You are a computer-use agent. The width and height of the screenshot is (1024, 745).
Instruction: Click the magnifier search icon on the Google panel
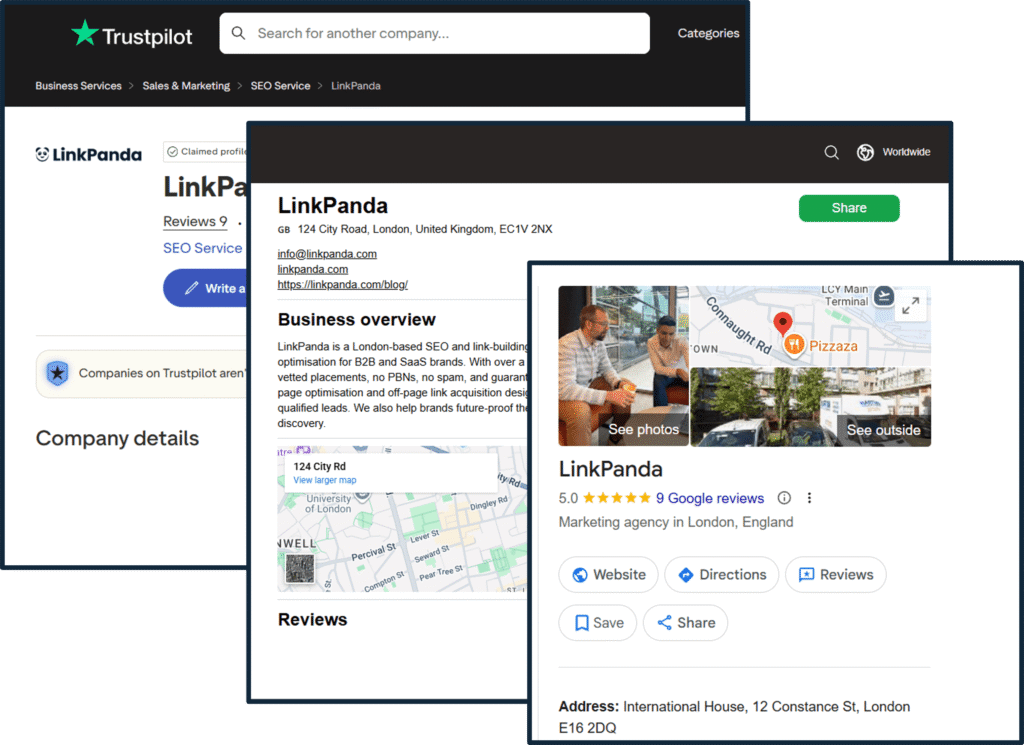coord(831,152)
